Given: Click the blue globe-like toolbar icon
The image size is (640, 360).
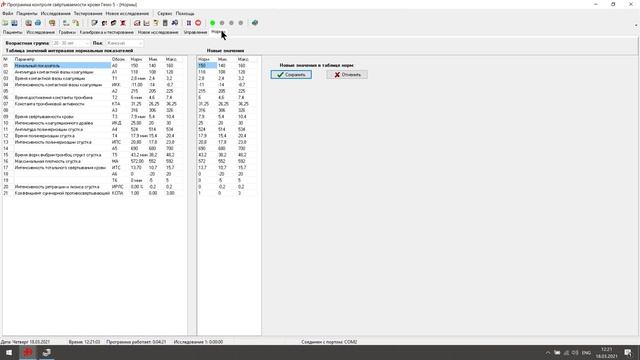Looking at the screenshot, I should pos(38,23).
